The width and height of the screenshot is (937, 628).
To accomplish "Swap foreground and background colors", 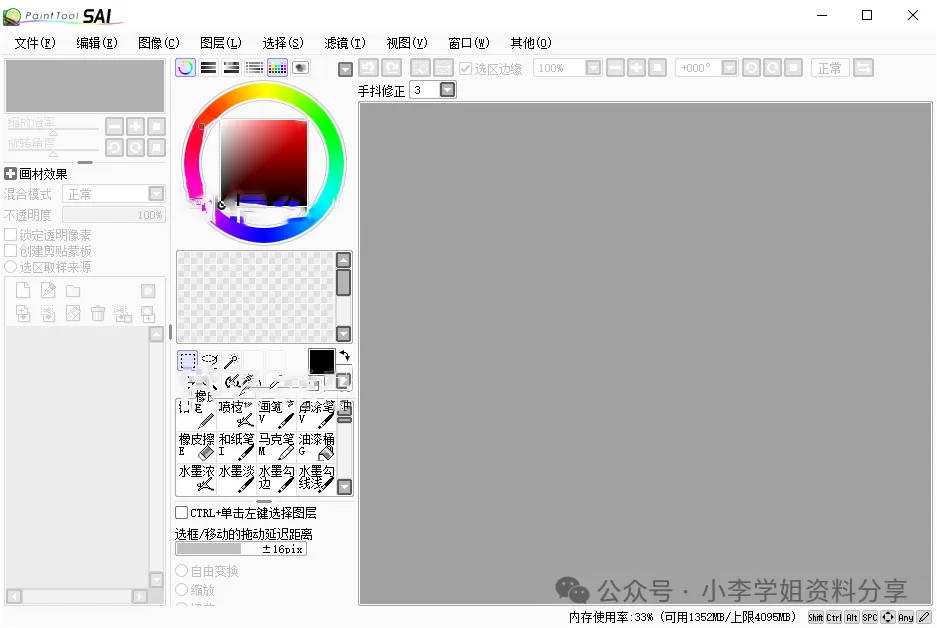I will click(x=345, y=356).
